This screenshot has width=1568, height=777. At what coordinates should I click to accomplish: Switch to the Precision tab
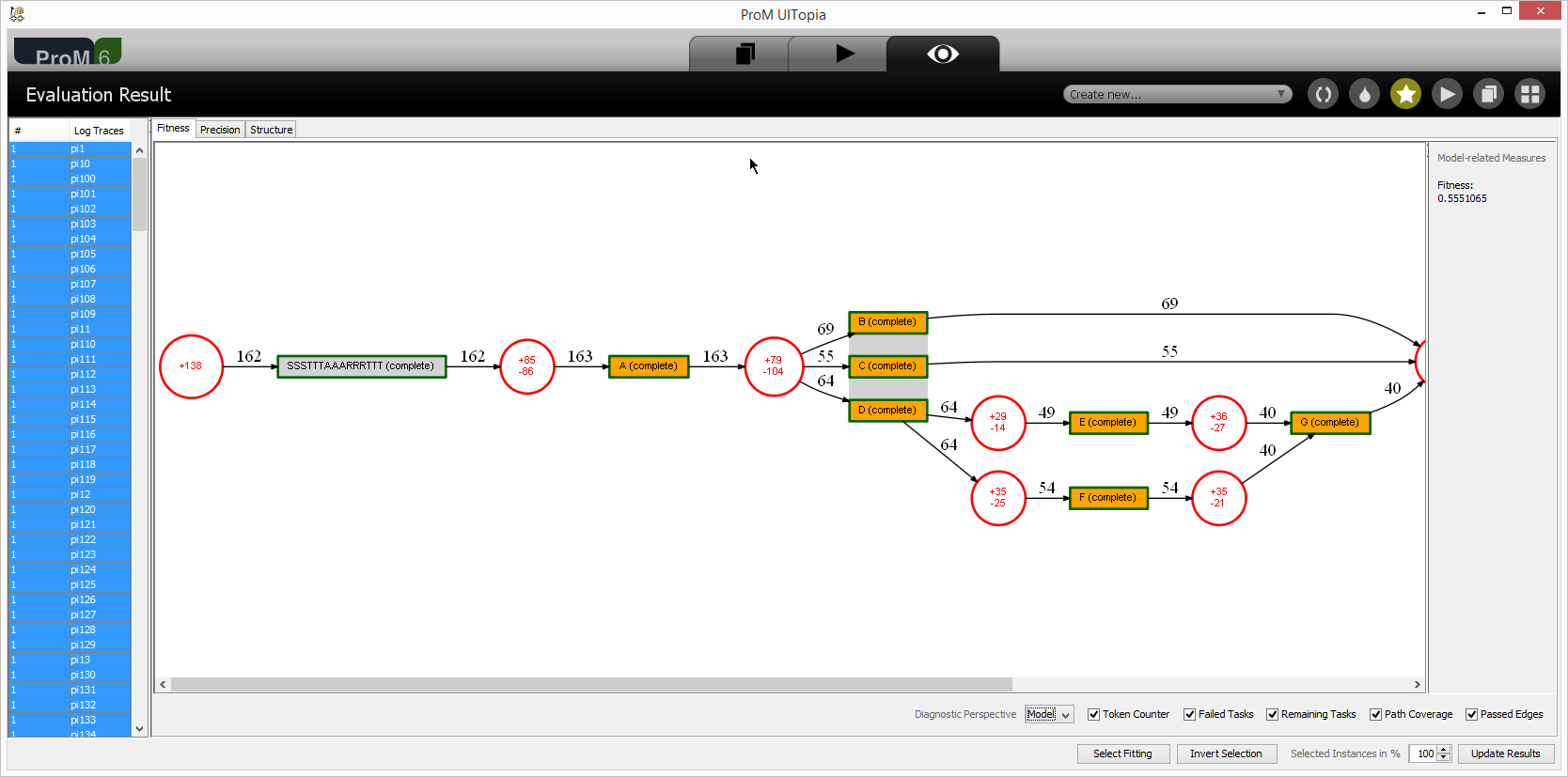pyautogui.click(x=220, y=130)
